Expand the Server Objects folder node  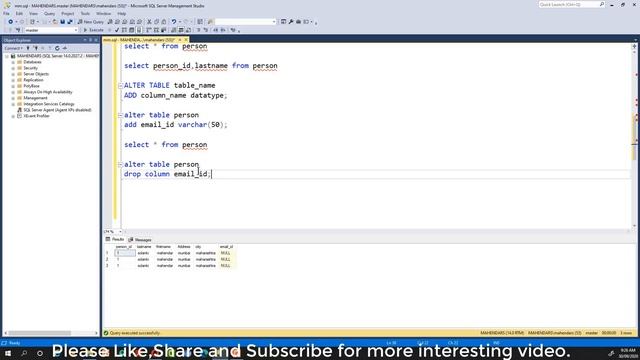pos(13,74)
